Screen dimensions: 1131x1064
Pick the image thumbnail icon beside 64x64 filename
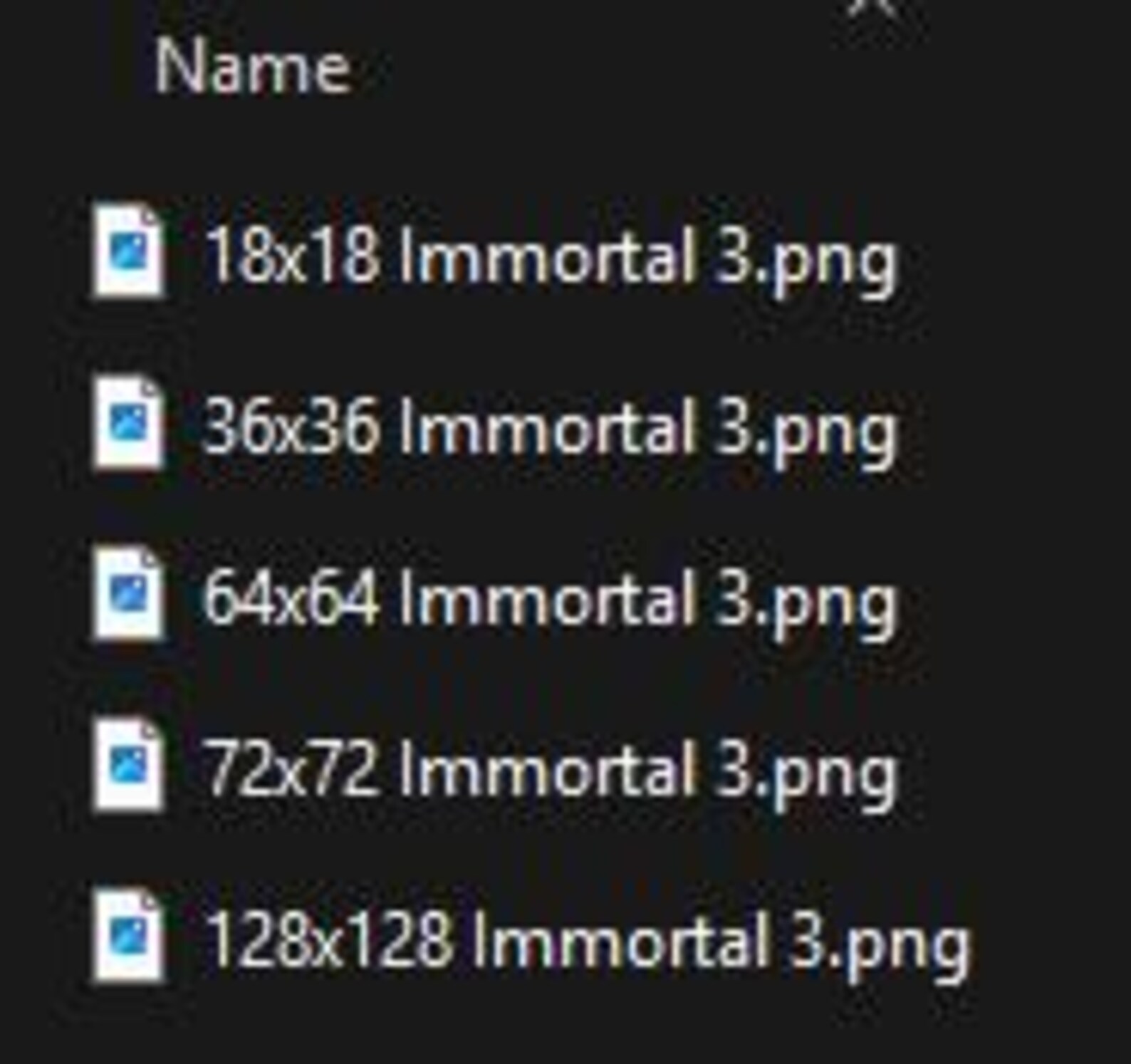click(128, 593)
